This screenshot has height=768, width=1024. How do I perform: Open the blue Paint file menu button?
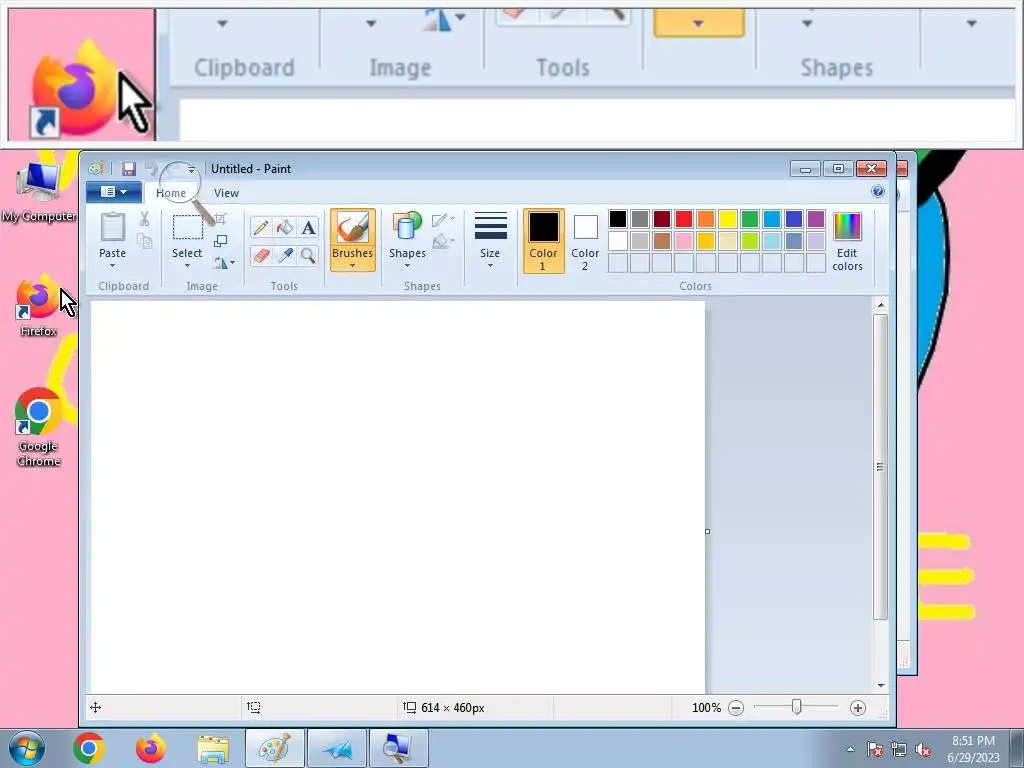(114, 192)
